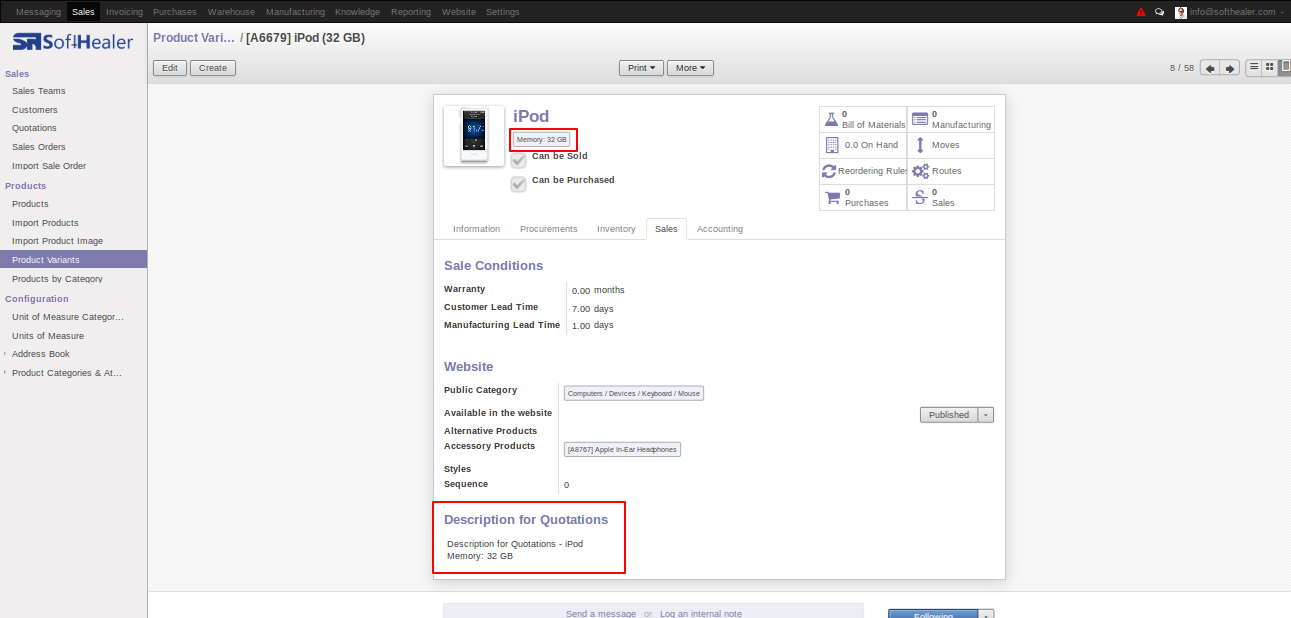
Task: Click the SoftHealer logo
Action: point(73,42)
